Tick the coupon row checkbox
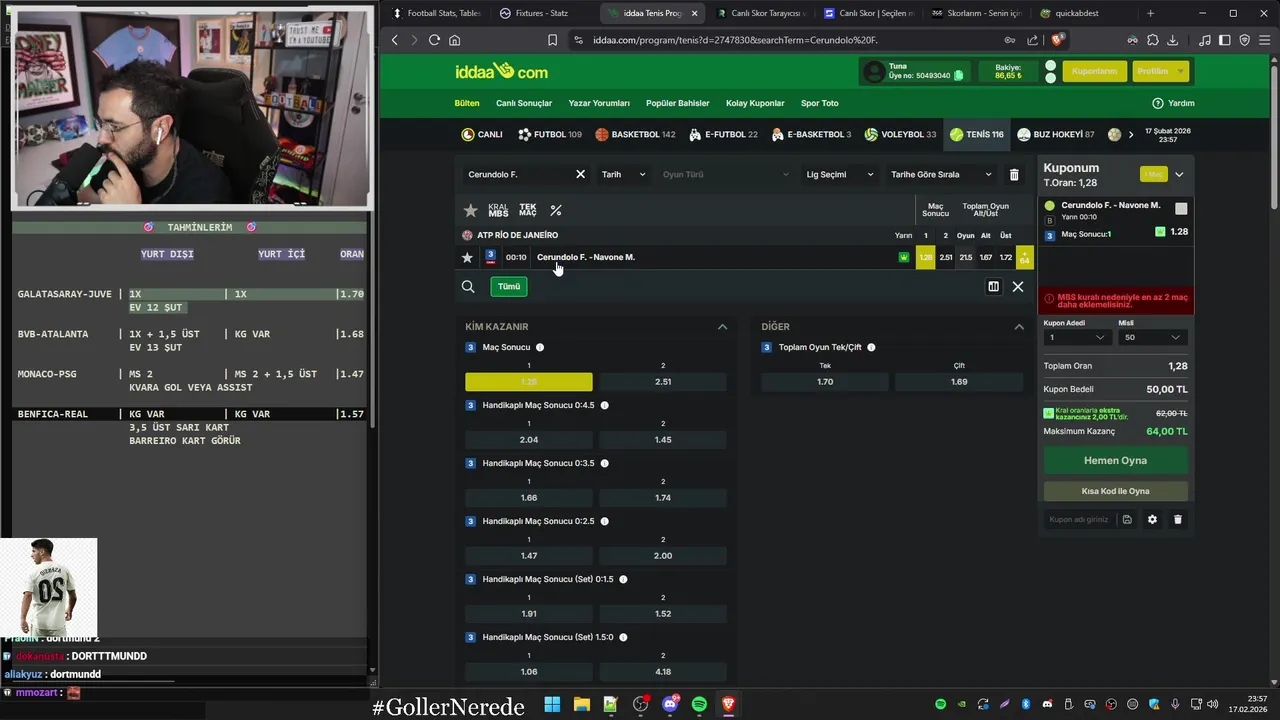The width and height of the screenshot is (1280, 720). click(x=1181, y=208)
